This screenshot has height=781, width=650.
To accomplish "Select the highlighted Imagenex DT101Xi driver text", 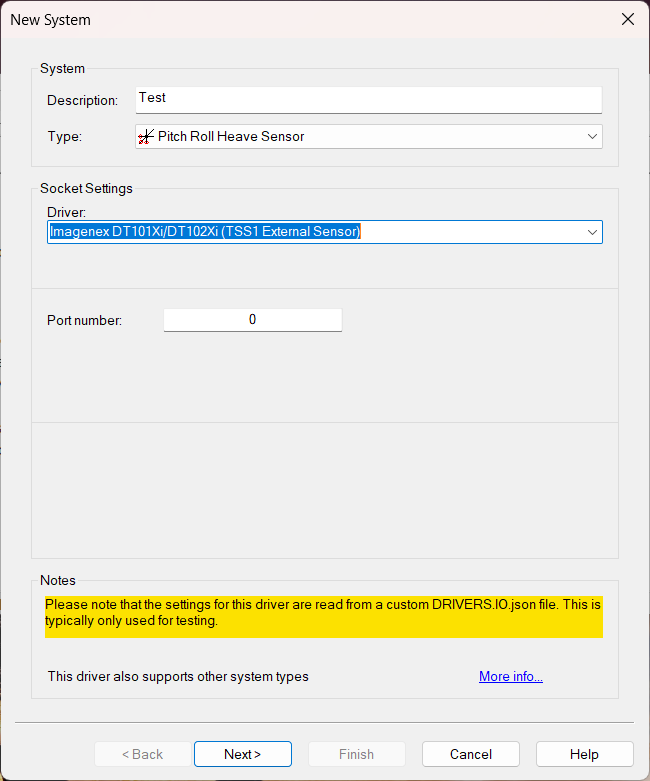I will (x=205, y=232).
